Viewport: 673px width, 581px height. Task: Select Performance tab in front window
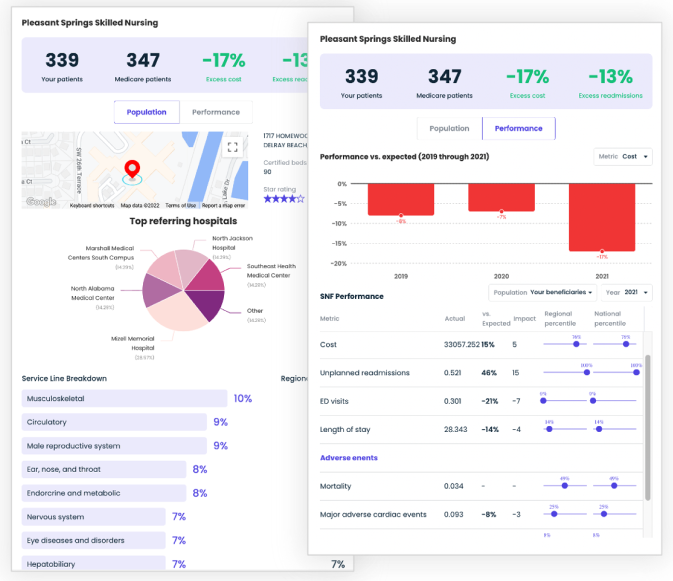tap(518, 128)
